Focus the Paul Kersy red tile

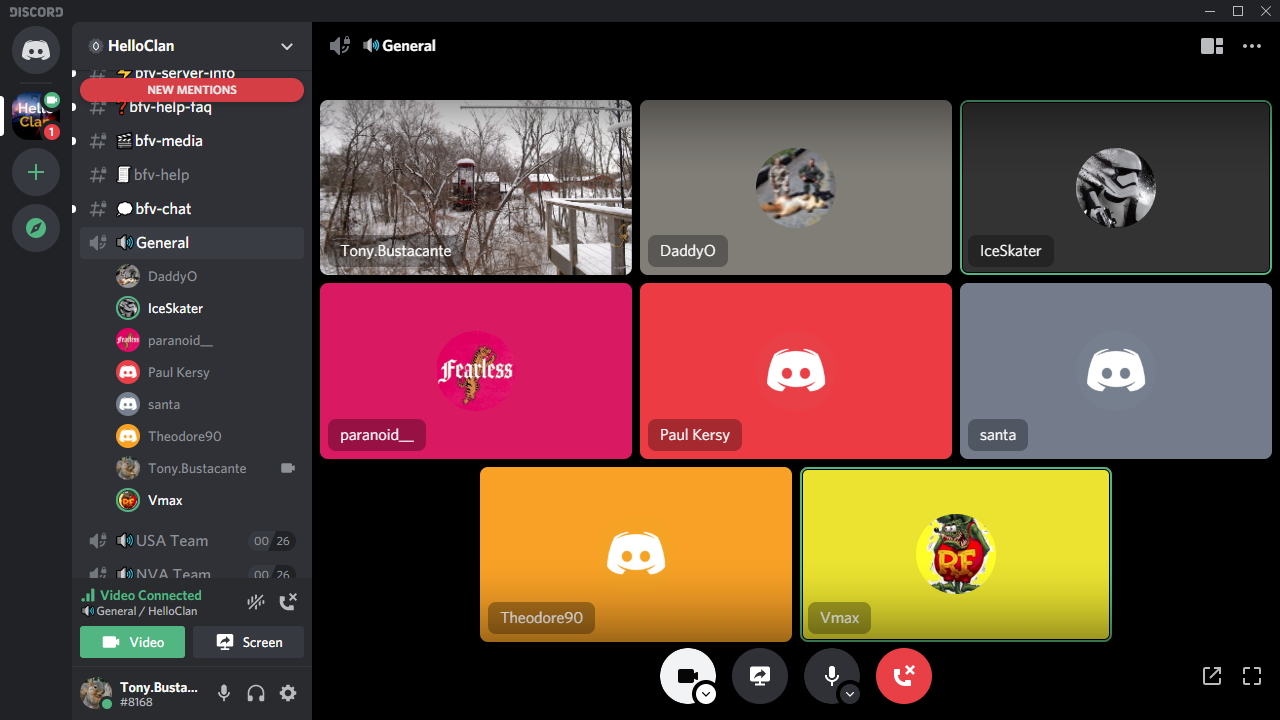[796, 371]
